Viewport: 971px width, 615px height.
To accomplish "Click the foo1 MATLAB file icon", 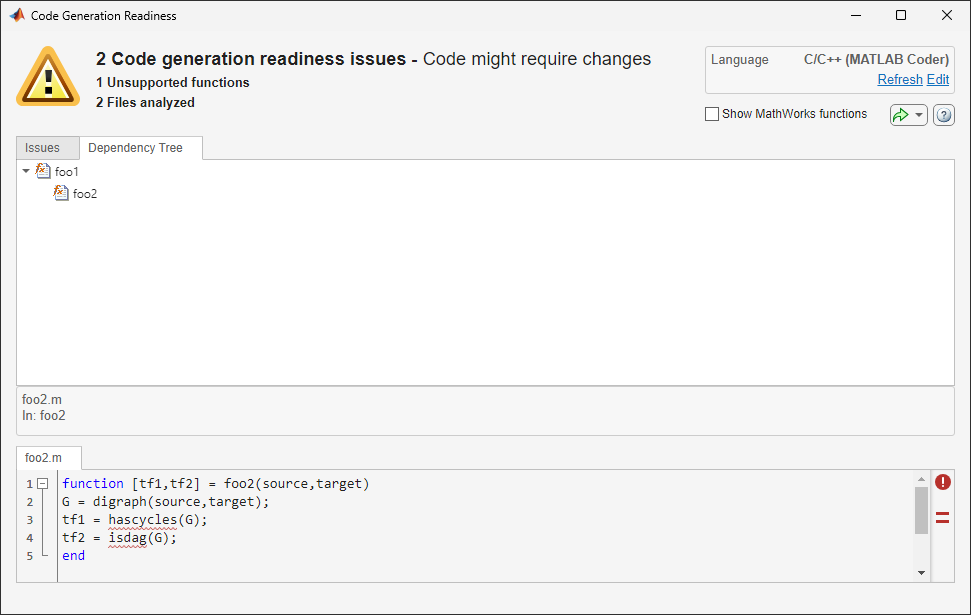I will (43, 171).
